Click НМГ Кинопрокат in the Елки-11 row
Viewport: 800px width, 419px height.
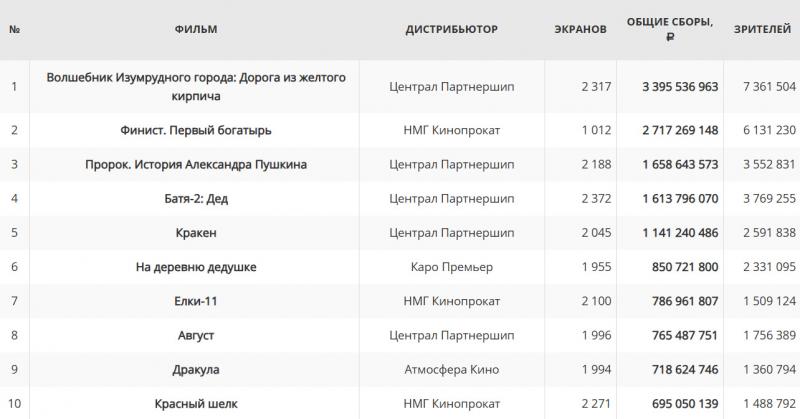coord(451,301)
